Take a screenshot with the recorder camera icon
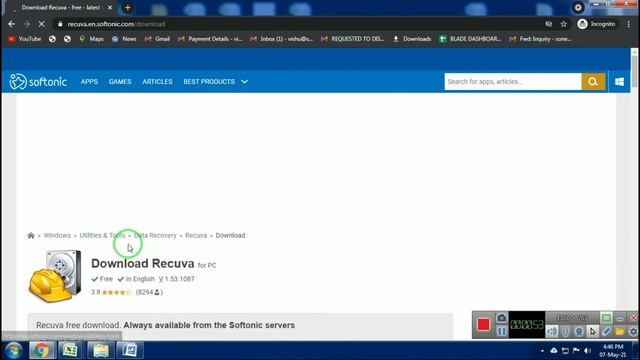 click(x=502, y=318)
